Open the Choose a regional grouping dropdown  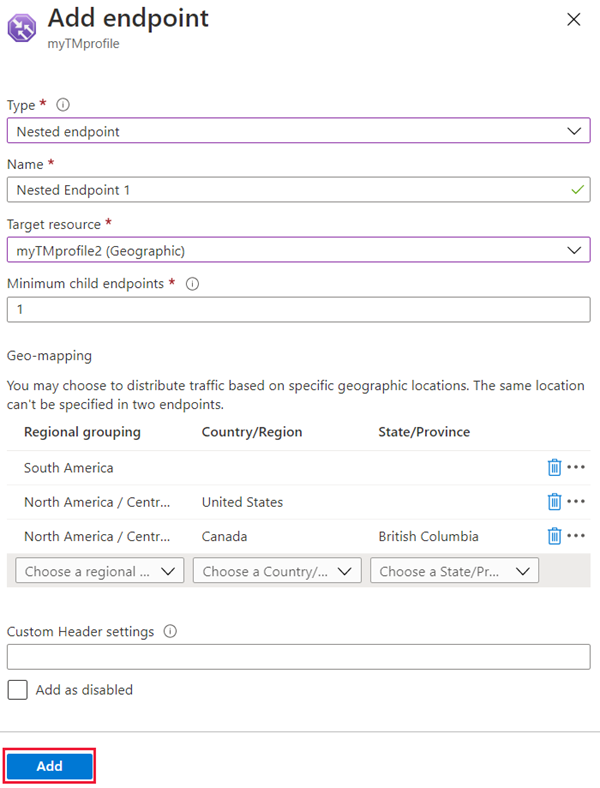[x=100, y=571]
